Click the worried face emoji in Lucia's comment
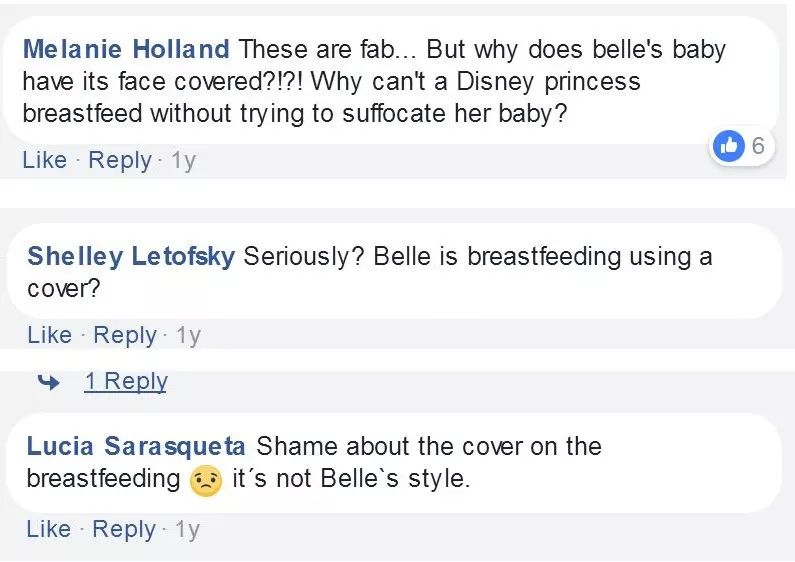 [x=204, y=480]
